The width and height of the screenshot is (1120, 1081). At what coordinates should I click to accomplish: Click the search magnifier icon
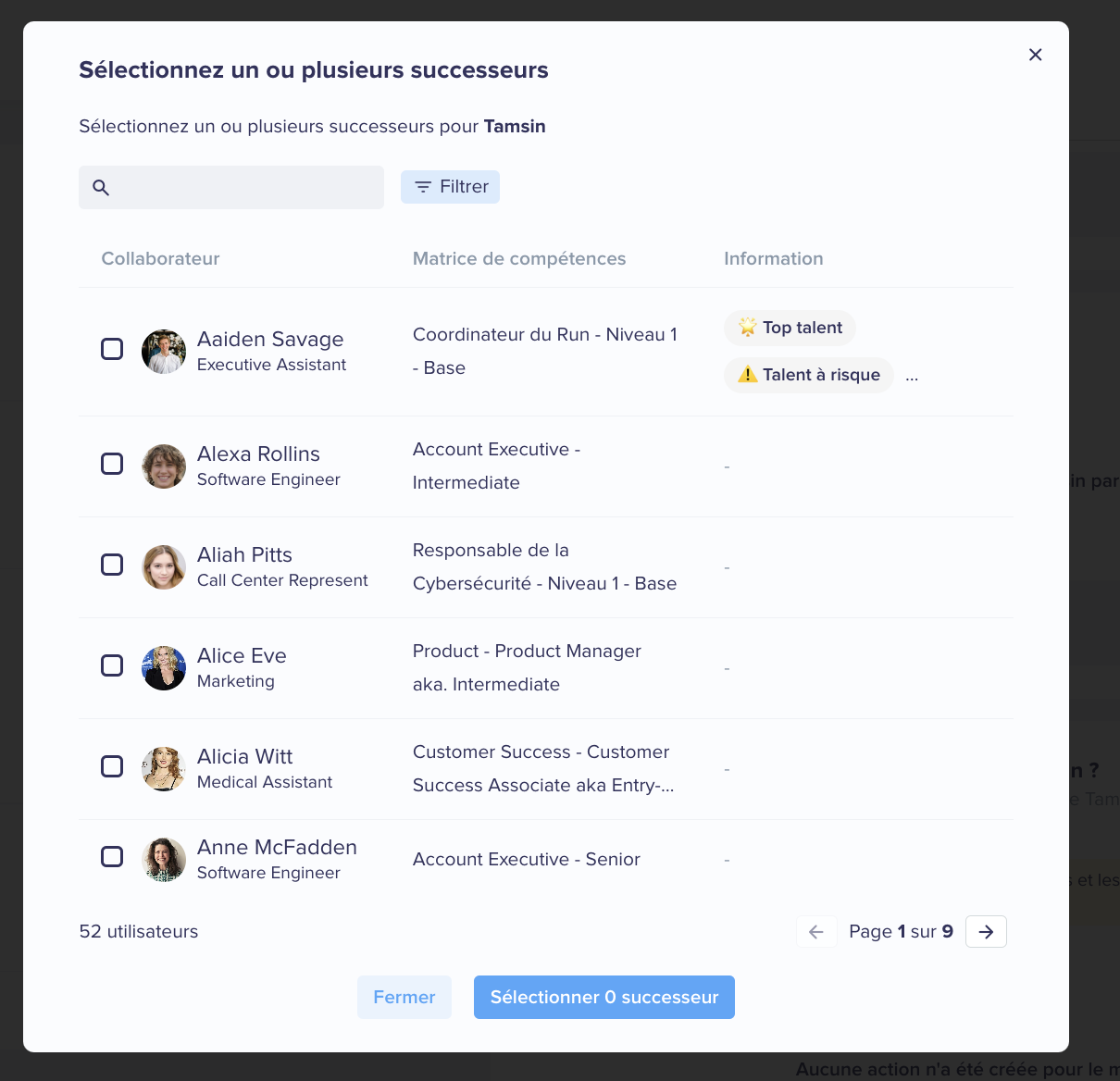click(x=102, y=188)
